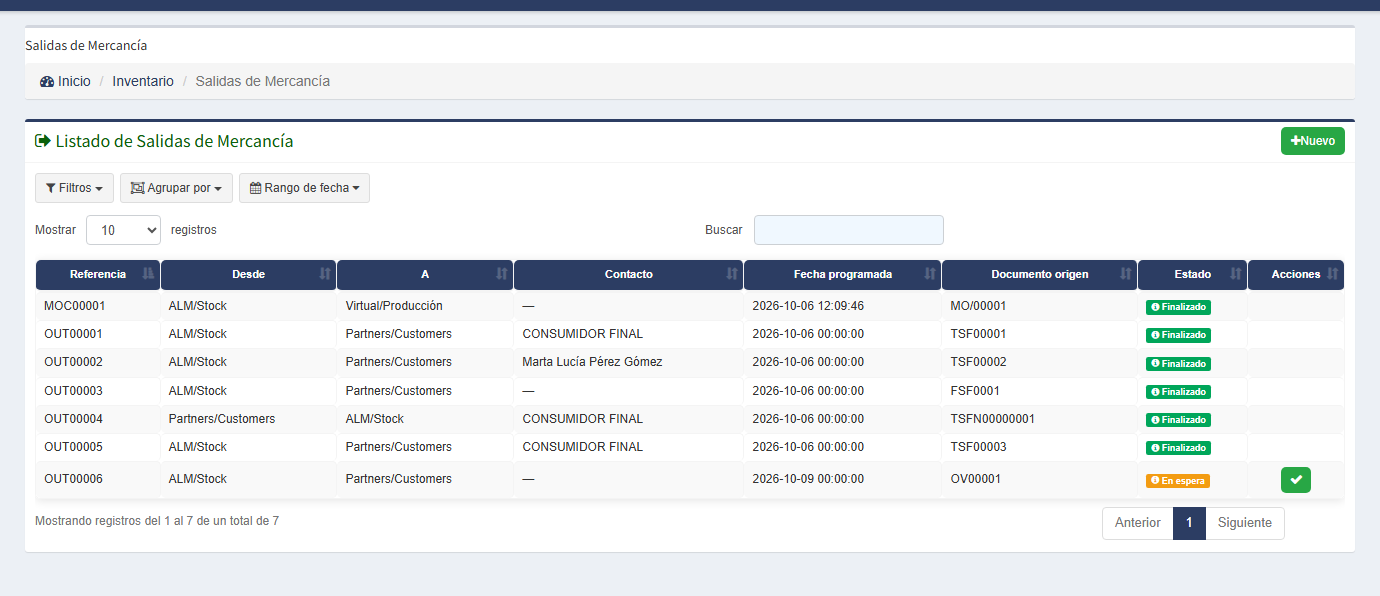Click origin document TSF00002
Screen dimensions: 1380x596
[979, 362]
